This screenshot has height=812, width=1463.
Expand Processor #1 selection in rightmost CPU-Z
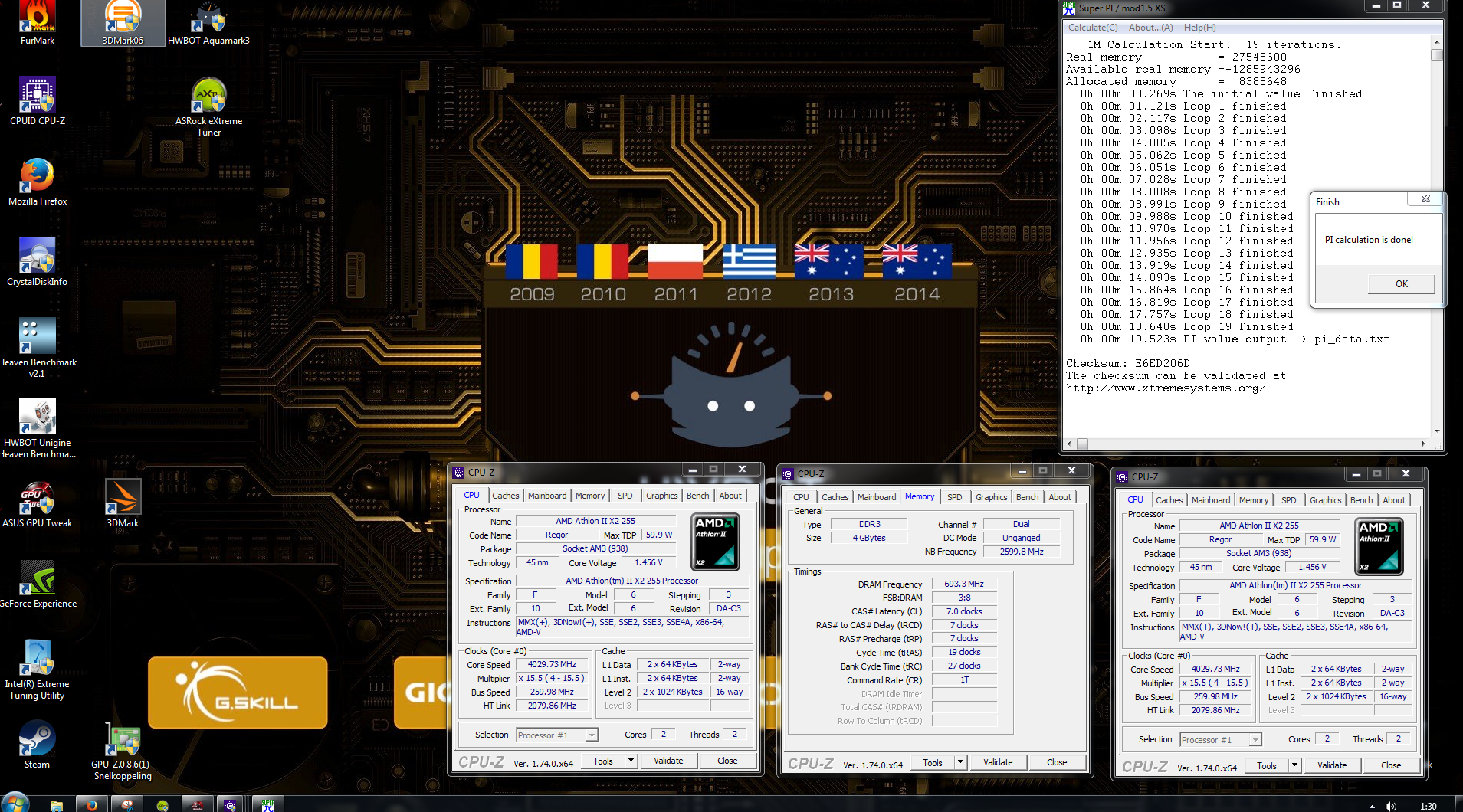click(x=1255, y=740)
